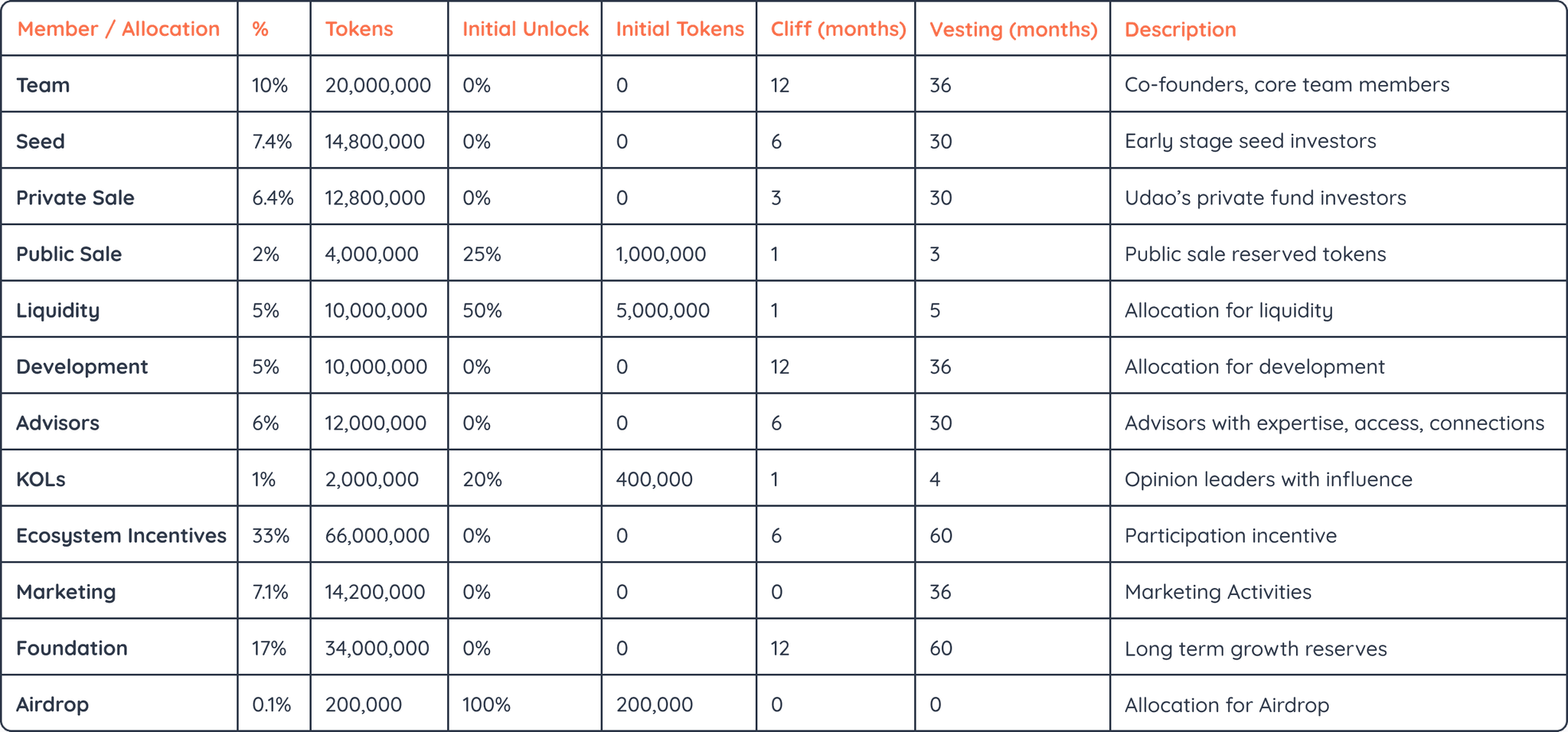Click the 'Team' row label
Screen dimensions: 1568x732
[43, 85]
